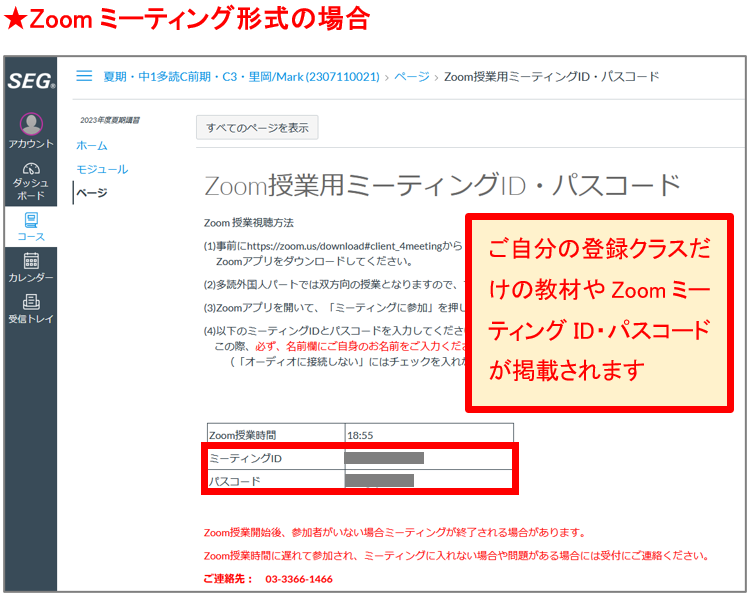Go to ダッシュボード via the sidebar icon

click(x=31, y=170)
